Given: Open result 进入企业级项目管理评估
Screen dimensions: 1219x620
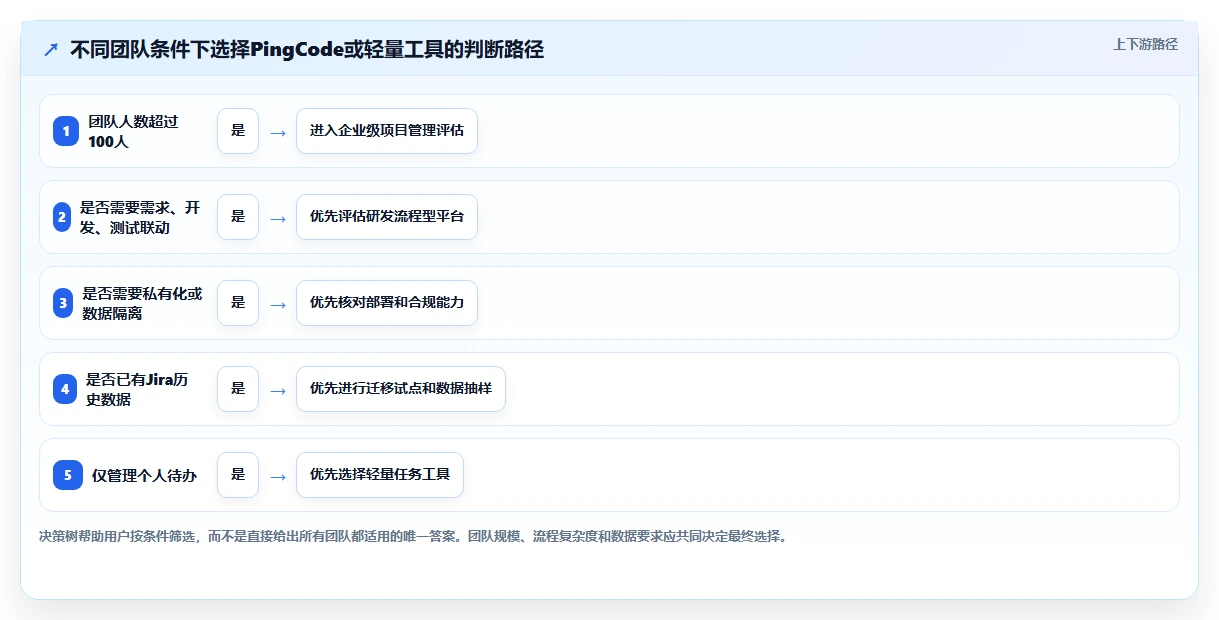Looking at the screenshot, I should 387,131.
